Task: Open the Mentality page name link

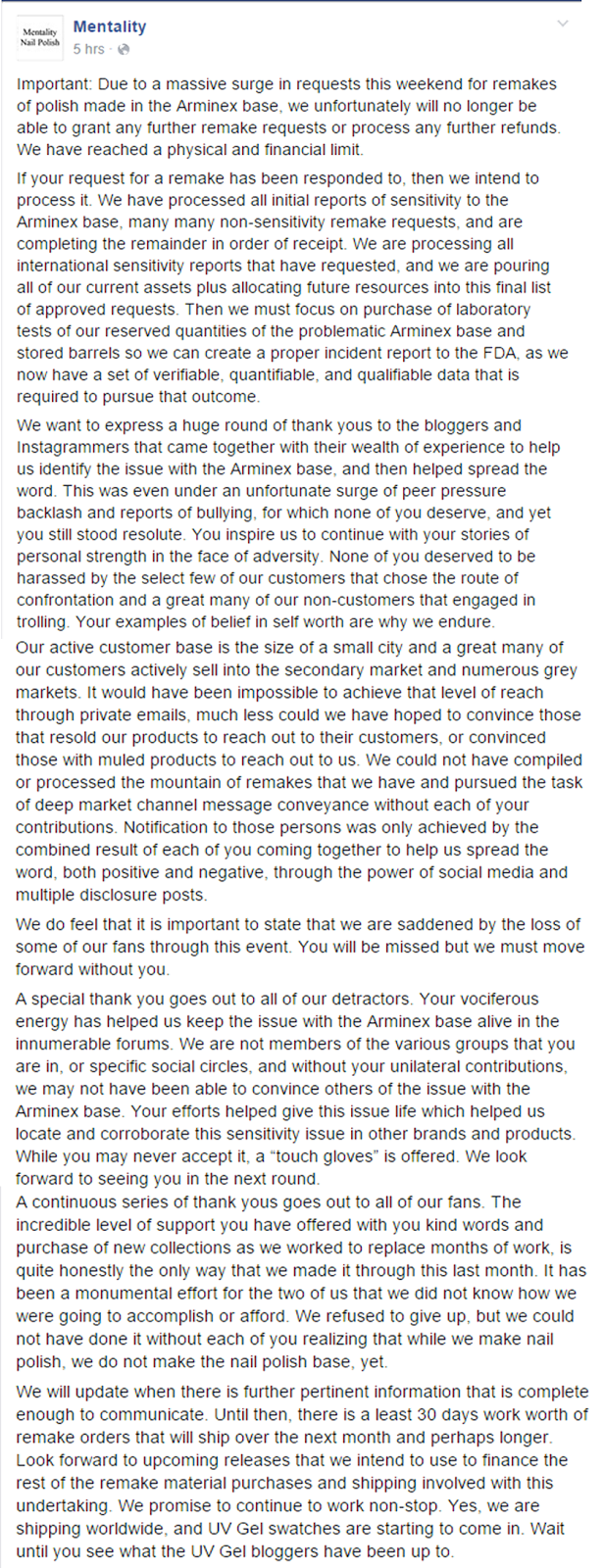Action: tap(109, 27)
